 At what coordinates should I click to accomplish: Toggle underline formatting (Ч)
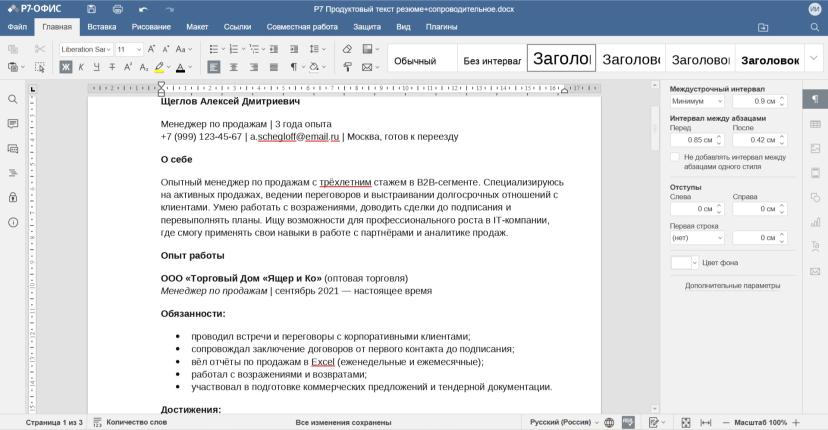(96, 67)
